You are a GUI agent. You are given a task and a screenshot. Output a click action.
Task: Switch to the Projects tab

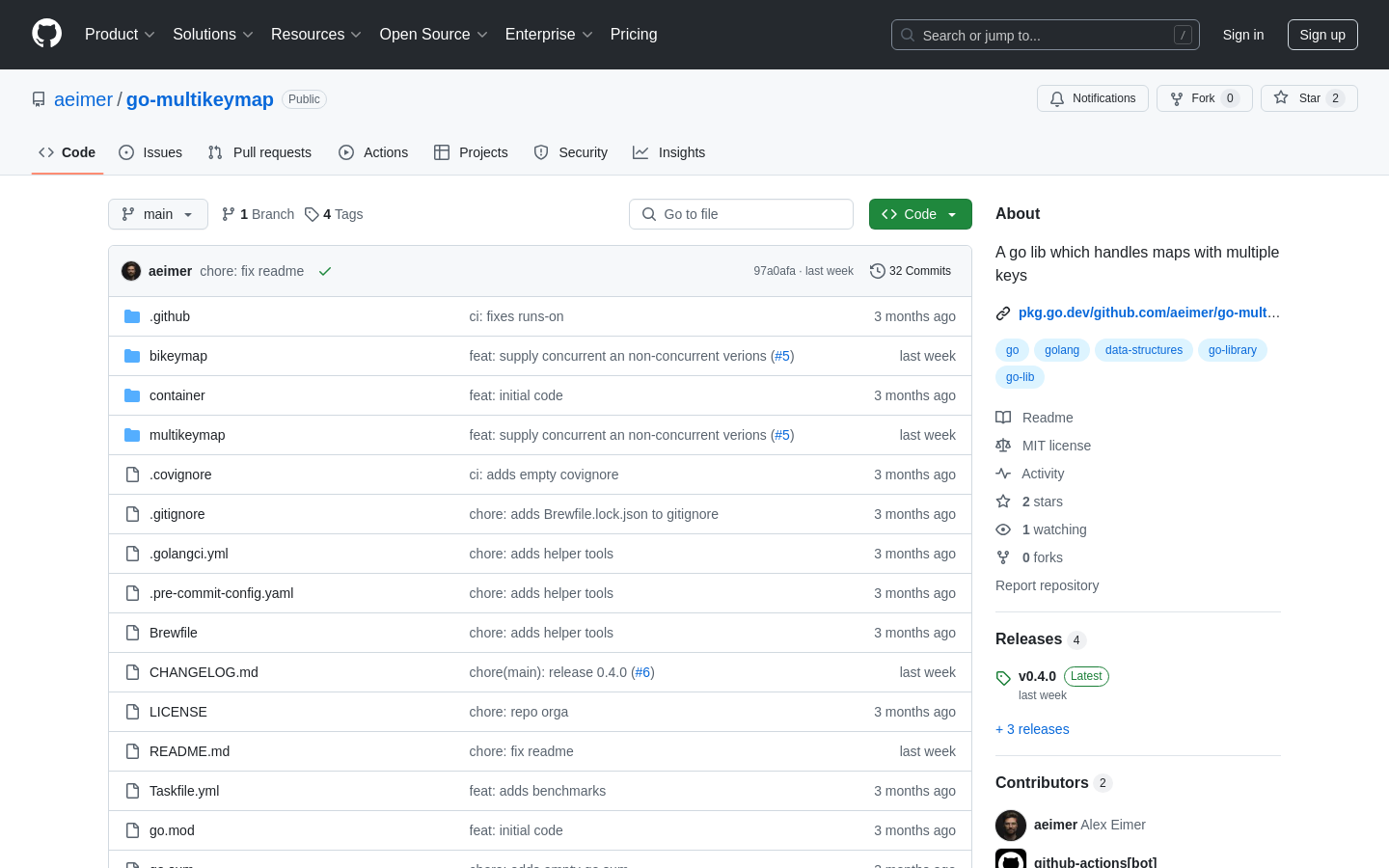tap(471, 152)
